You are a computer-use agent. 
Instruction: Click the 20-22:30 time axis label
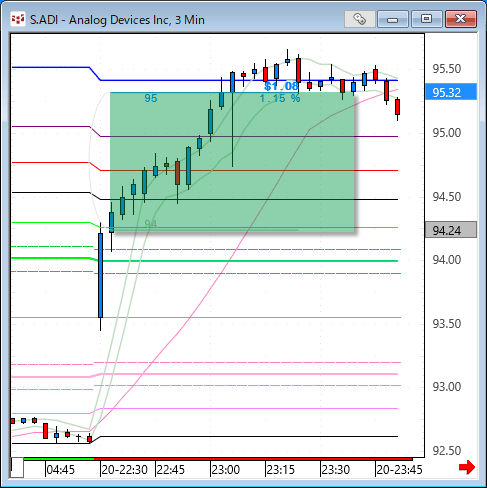click(124, 470)
